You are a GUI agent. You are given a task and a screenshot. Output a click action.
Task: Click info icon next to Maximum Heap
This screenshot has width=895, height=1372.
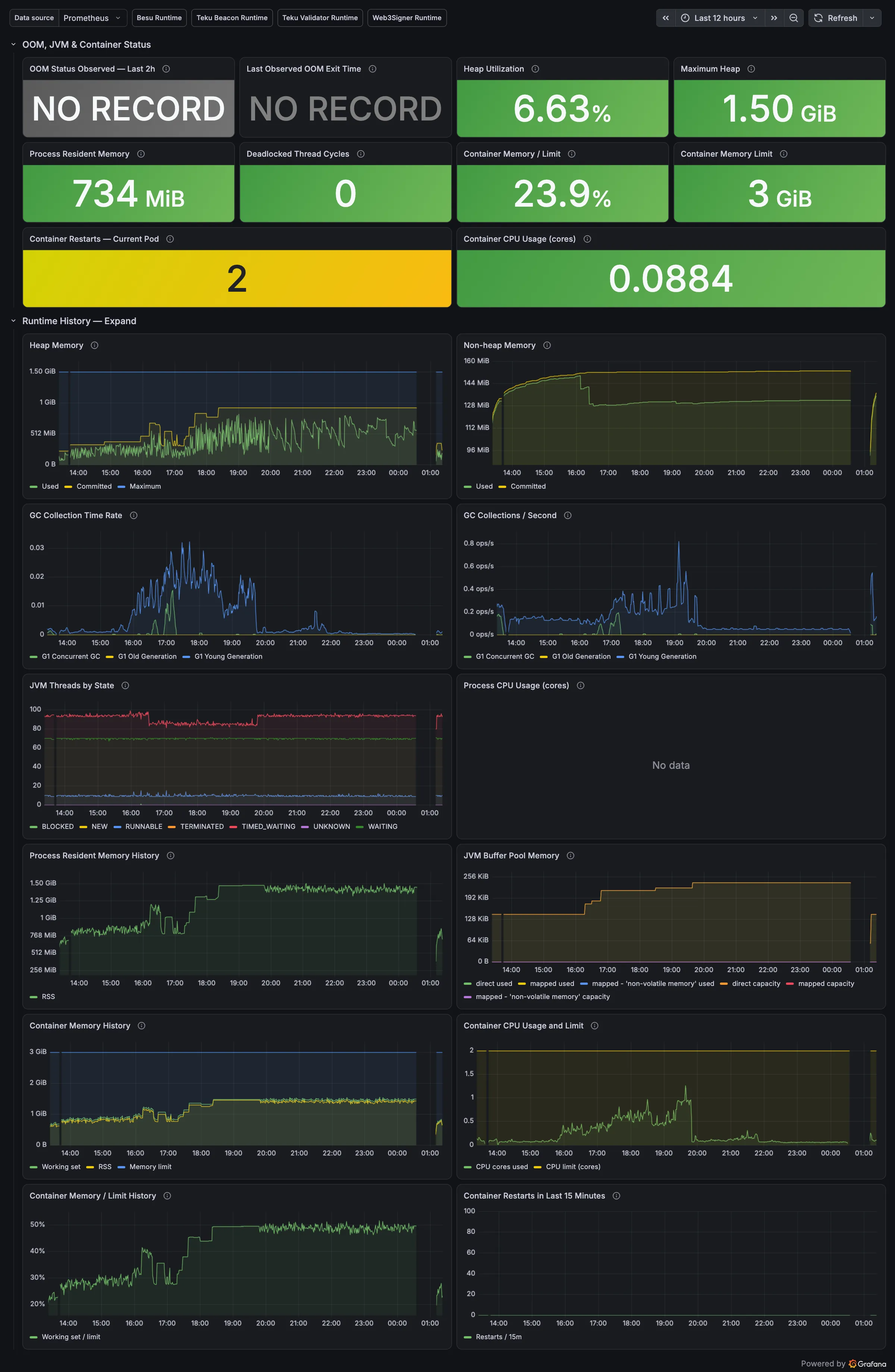(751, 69)
